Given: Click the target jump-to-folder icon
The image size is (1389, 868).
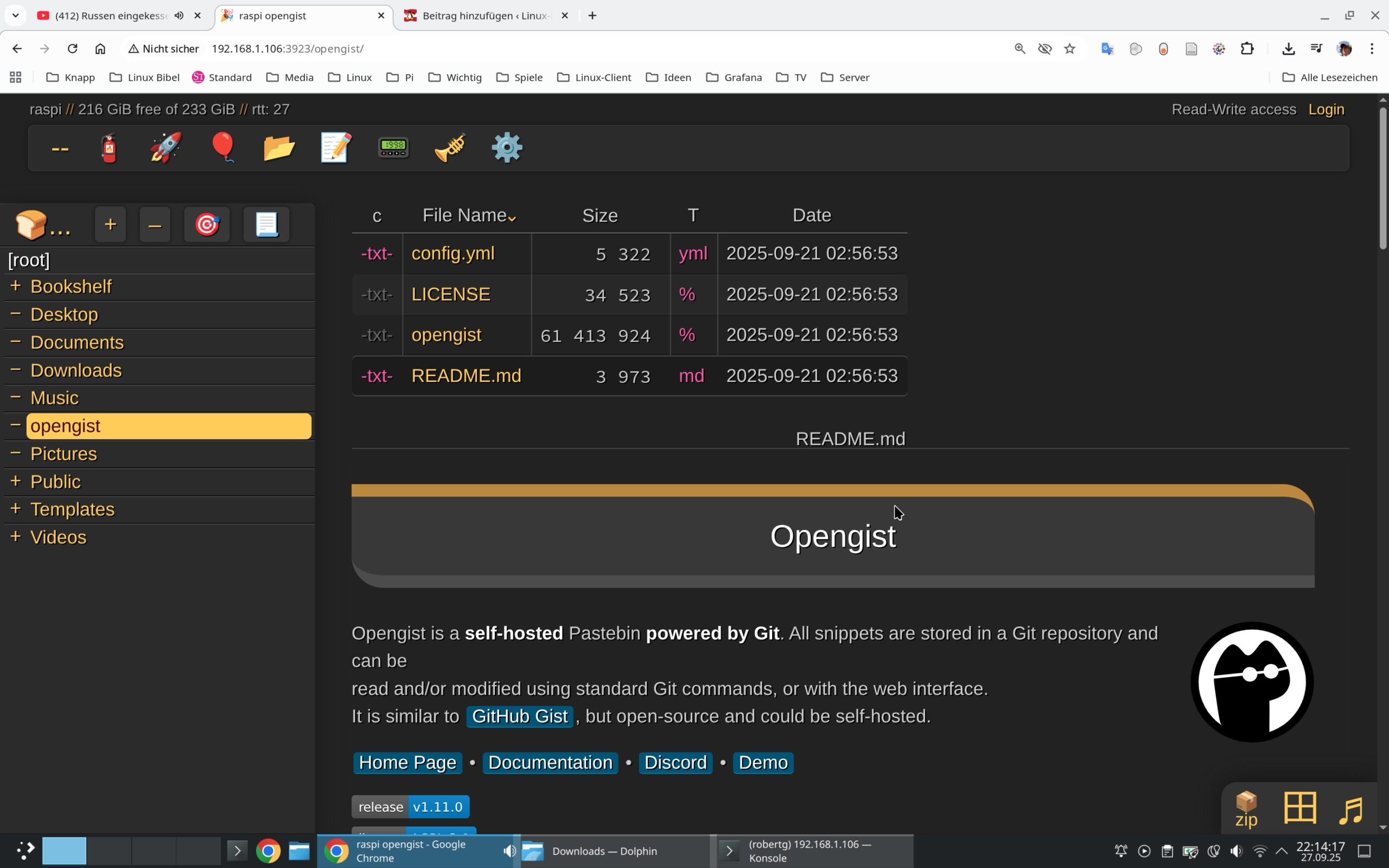Looking at the screenshot, I should pos(207,225).
